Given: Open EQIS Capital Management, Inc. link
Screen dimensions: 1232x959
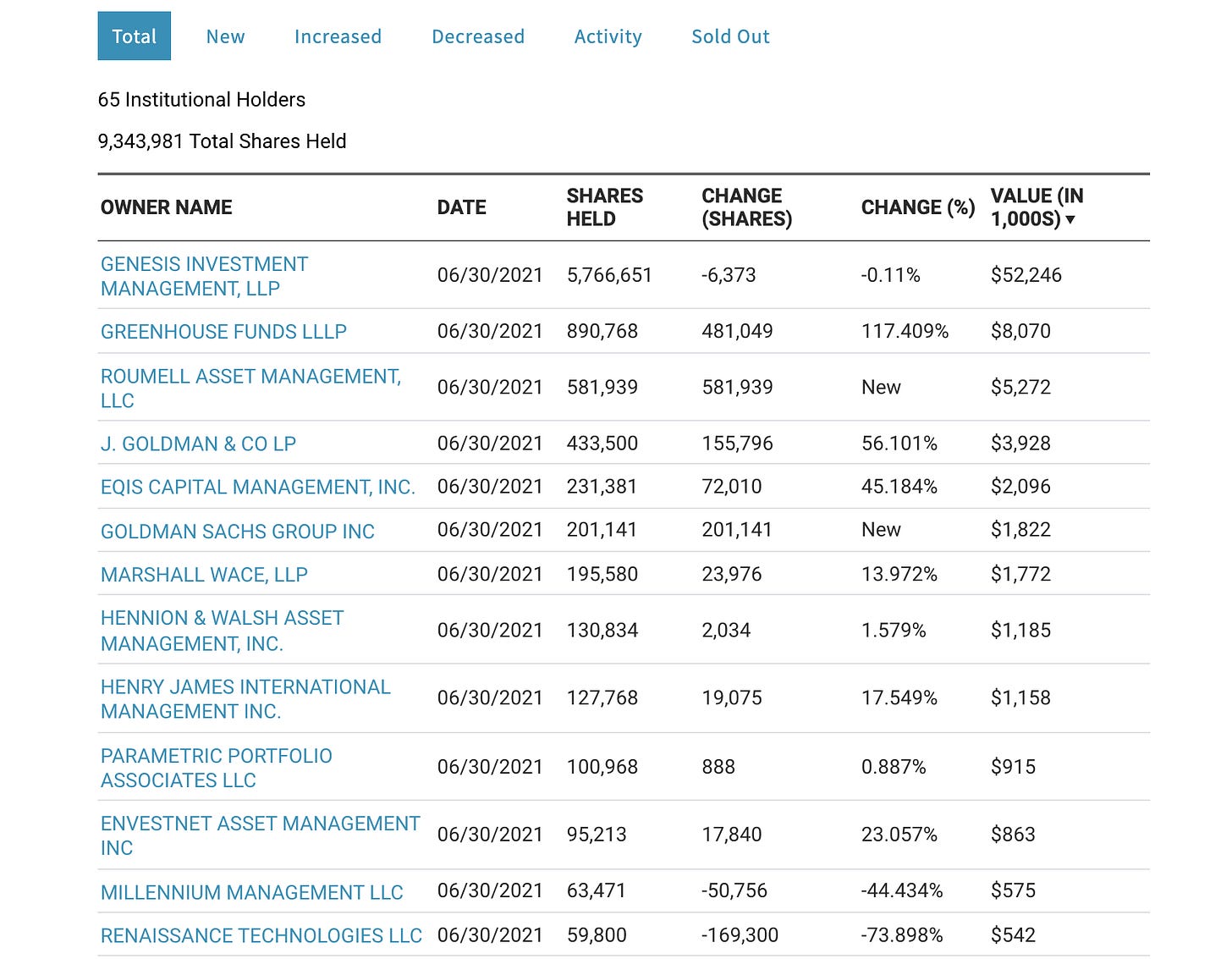Looking at the screenshot, I should tap(257, 488).
